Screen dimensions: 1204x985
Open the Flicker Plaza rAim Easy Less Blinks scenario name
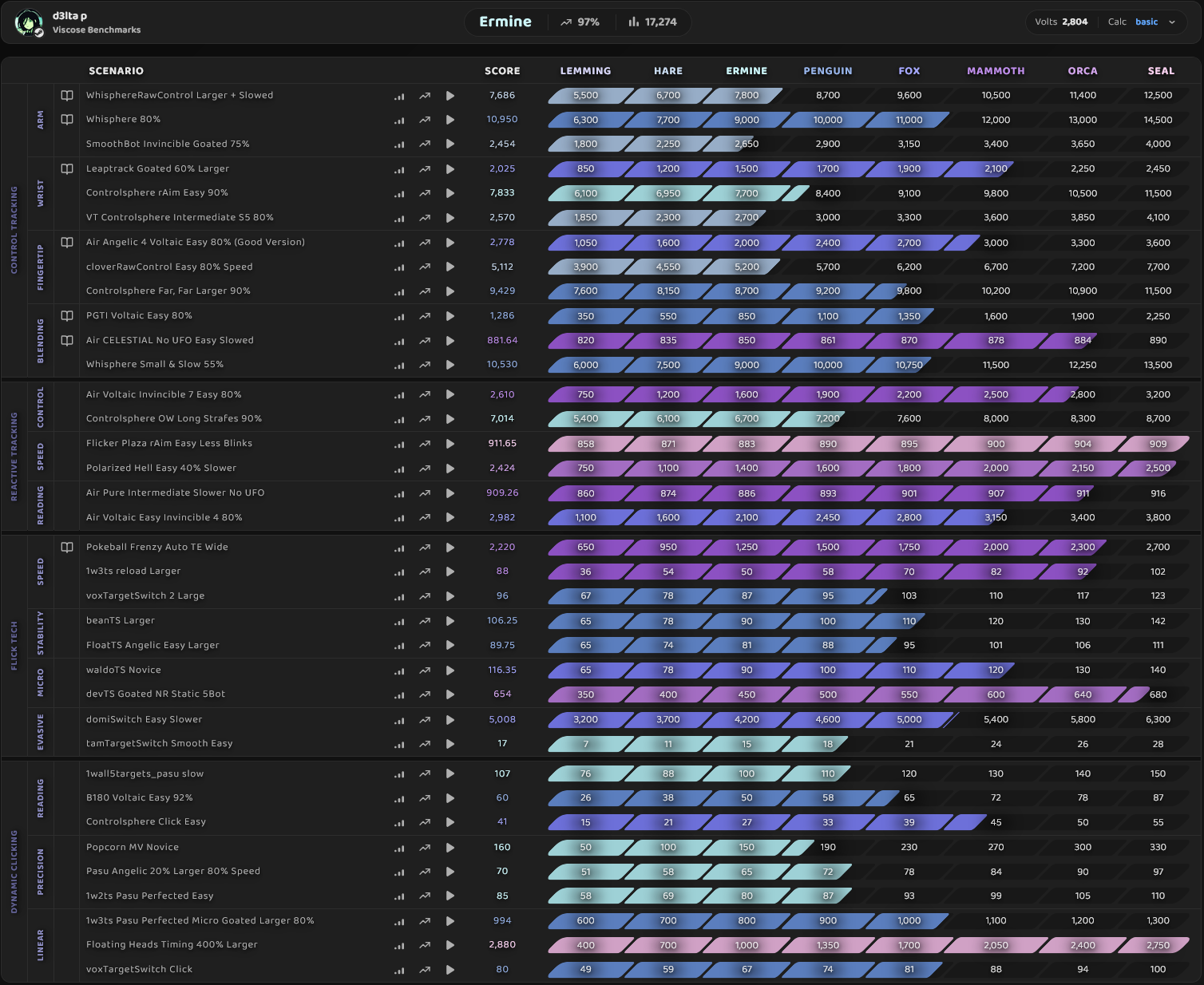[x=169, y=444]
